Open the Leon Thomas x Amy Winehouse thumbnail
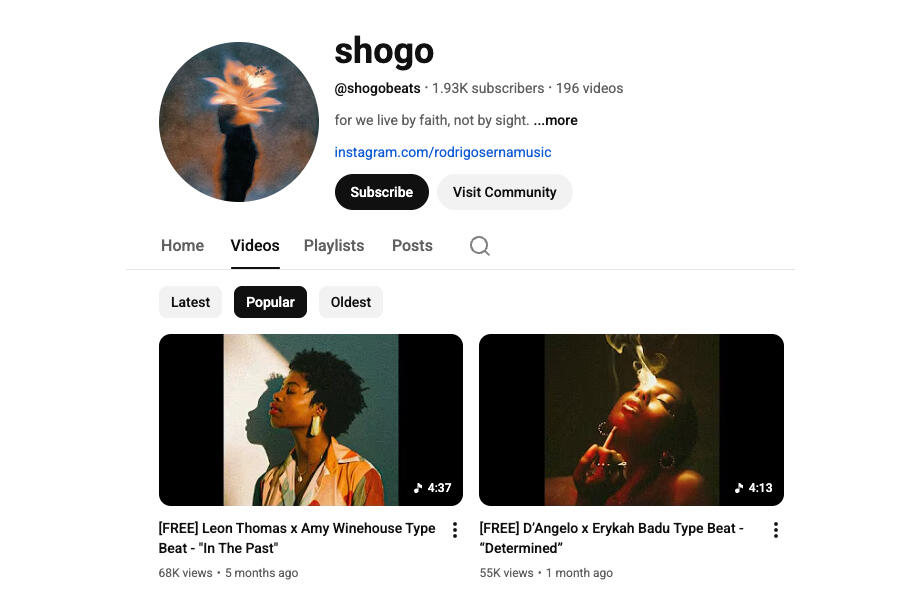This screenshot has width=921, height=614. (311, 420)
